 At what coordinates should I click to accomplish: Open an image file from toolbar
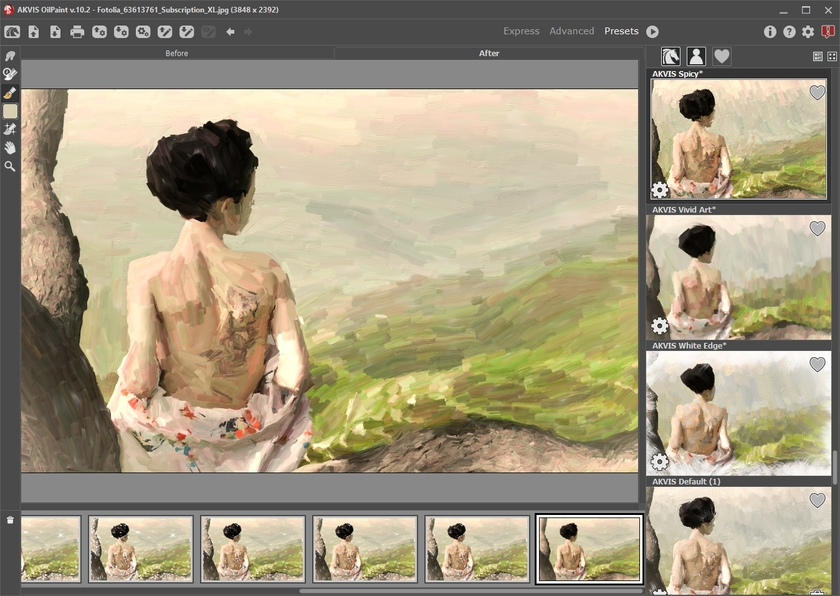click(x=34, y=32)
